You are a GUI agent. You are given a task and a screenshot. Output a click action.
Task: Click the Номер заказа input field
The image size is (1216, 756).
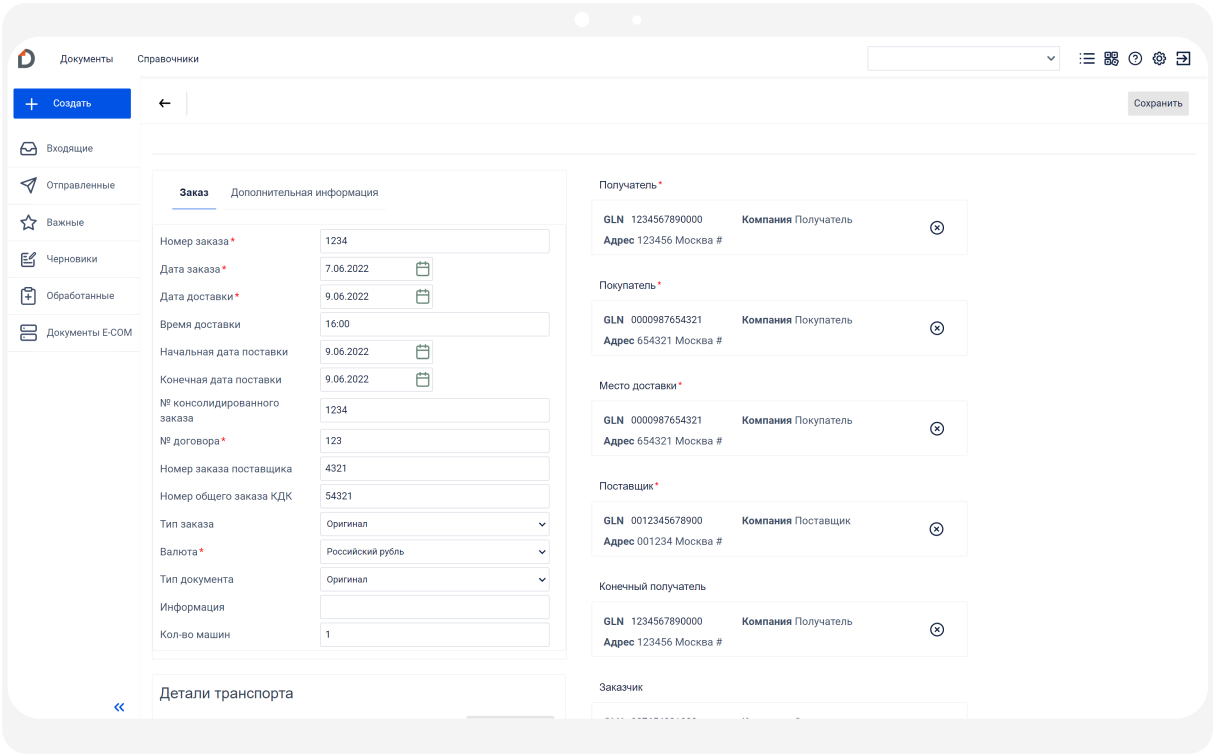(435, 241)
